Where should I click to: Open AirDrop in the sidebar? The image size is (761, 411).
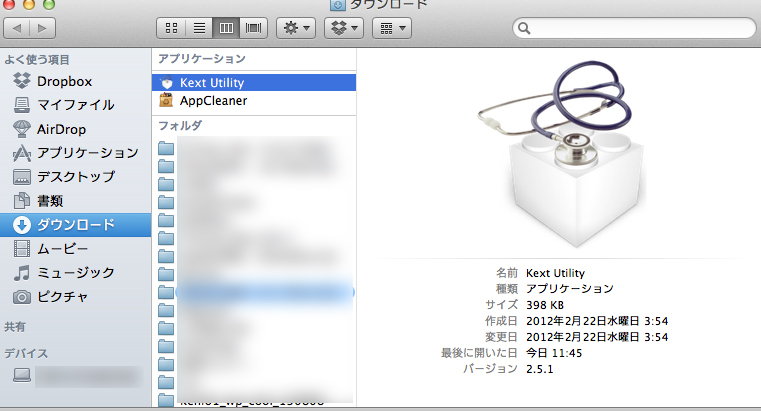click(x=76, y=129)
